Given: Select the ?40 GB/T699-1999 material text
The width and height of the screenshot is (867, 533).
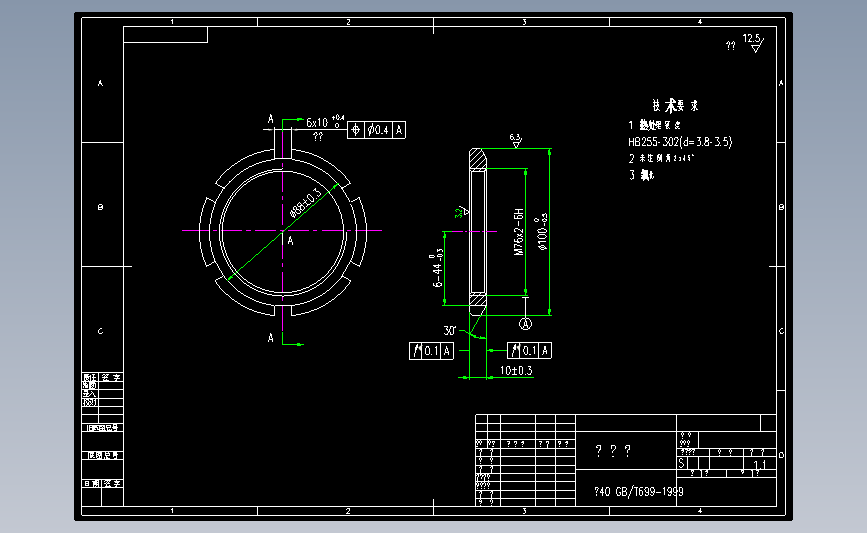Looking at the screenshot, I should (639, 492).
